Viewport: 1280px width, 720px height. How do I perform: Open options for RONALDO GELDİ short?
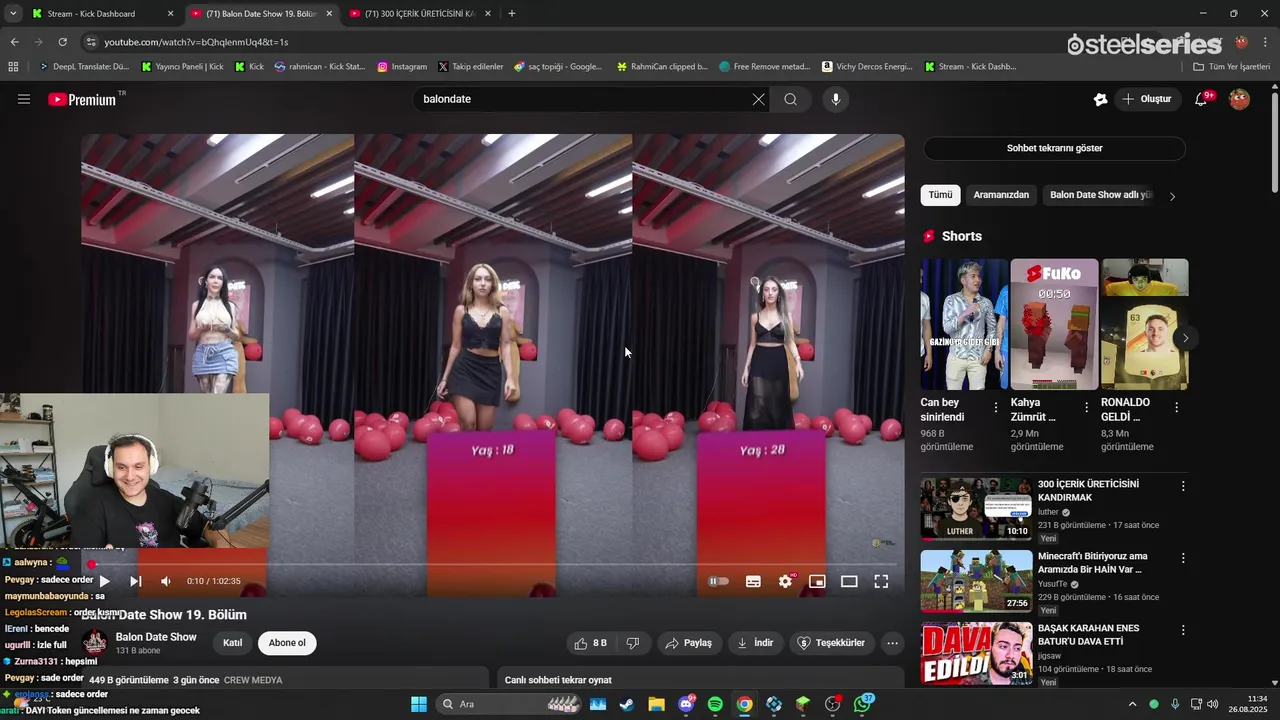tap(1176, 407)
